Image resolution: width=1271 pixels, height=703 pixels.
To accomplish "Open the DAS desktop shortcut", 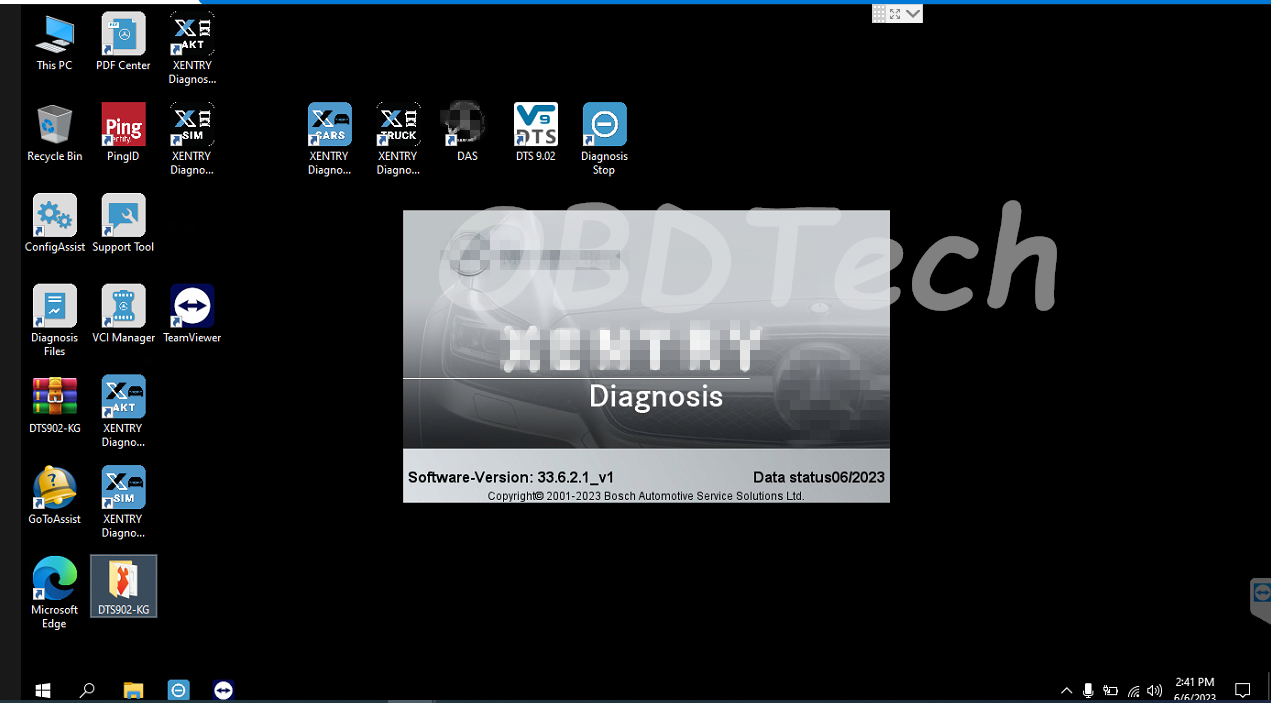I will tap(466, 133).
